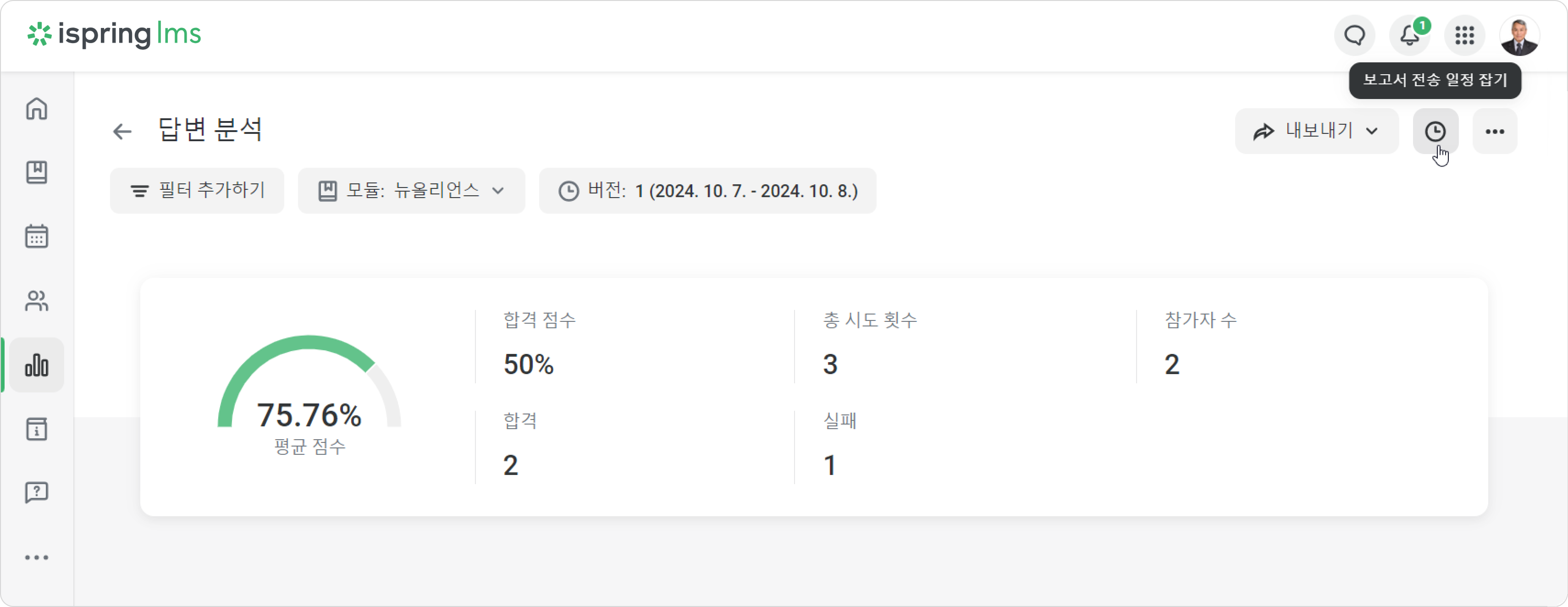Open the knowledge base info icon
This screenshot has height=607, width=1568.
[36, 429]
